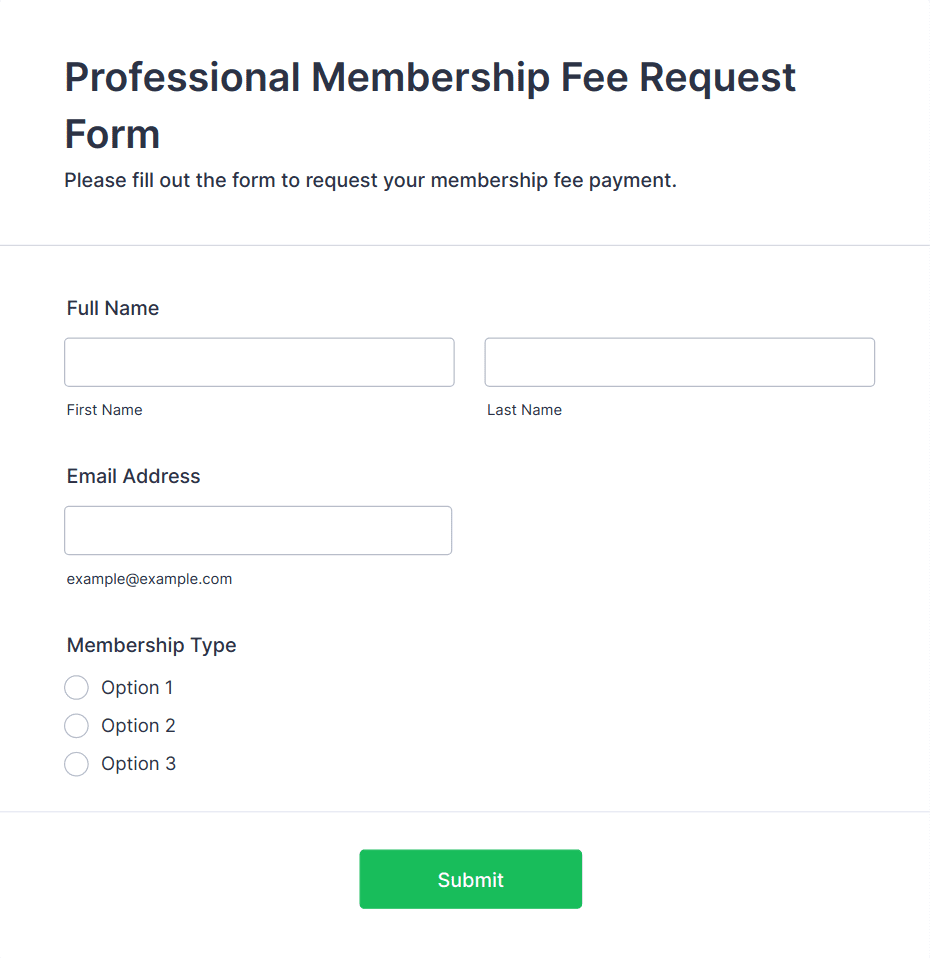Pick the Option 3 radio button
Screen dimensions: 930x958
click(x=76, y=764)
